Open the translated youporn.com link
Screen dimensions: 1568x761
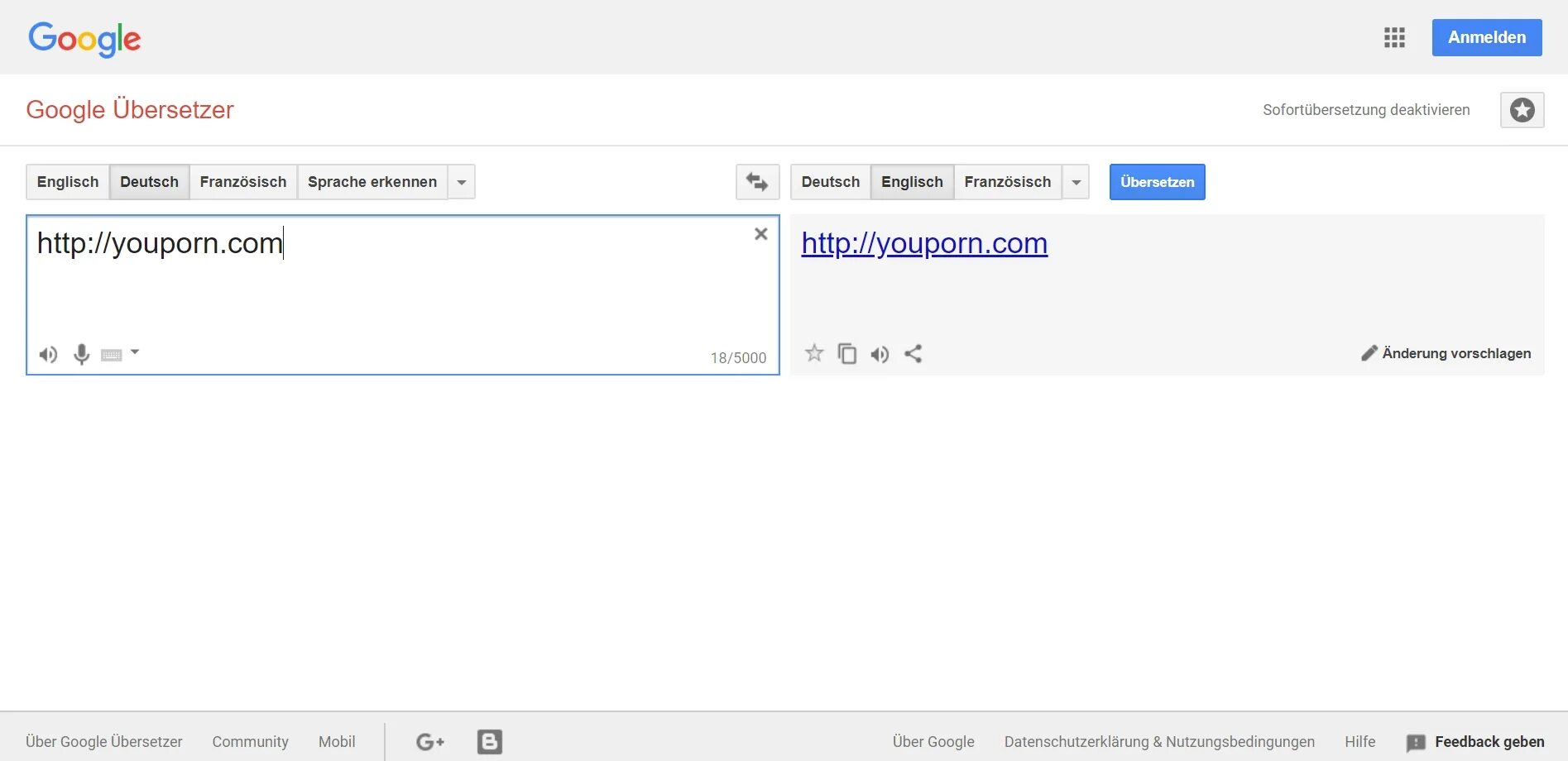924,243
